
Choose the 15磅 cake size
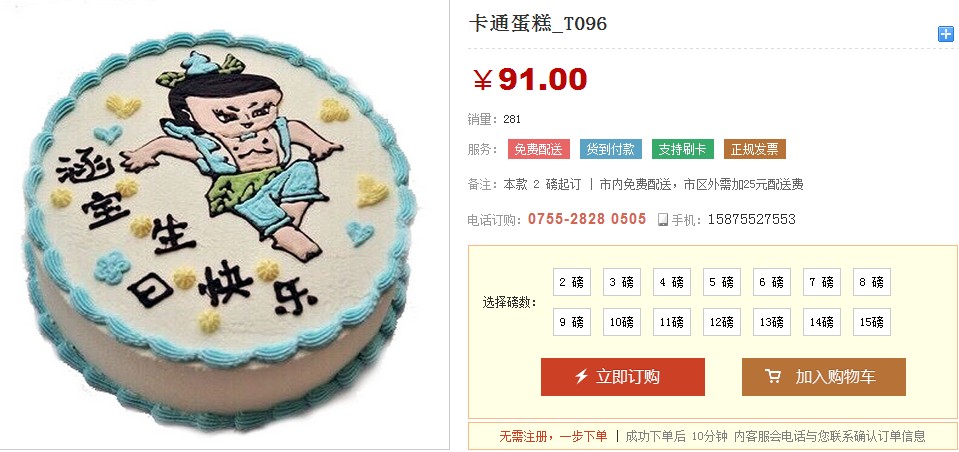point(872,322)
